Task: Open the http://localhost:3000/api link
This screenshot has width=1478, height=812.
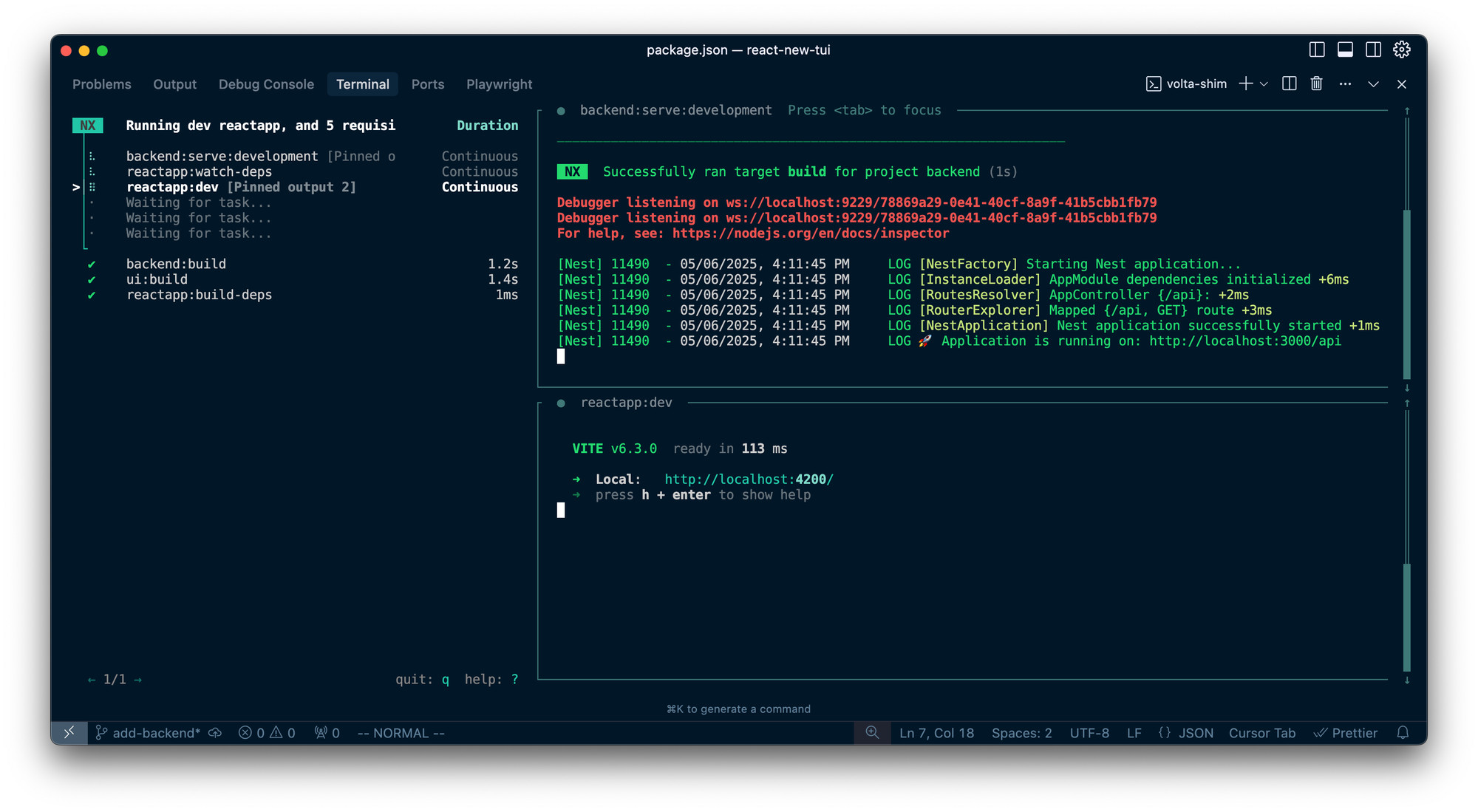Action: [1245, 341]
